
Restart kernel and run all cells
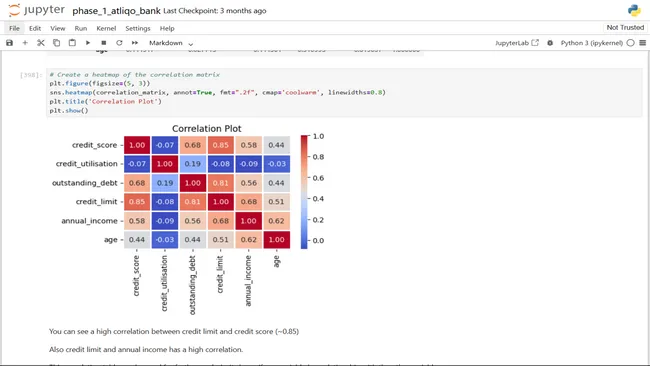(x=135, y=43)
